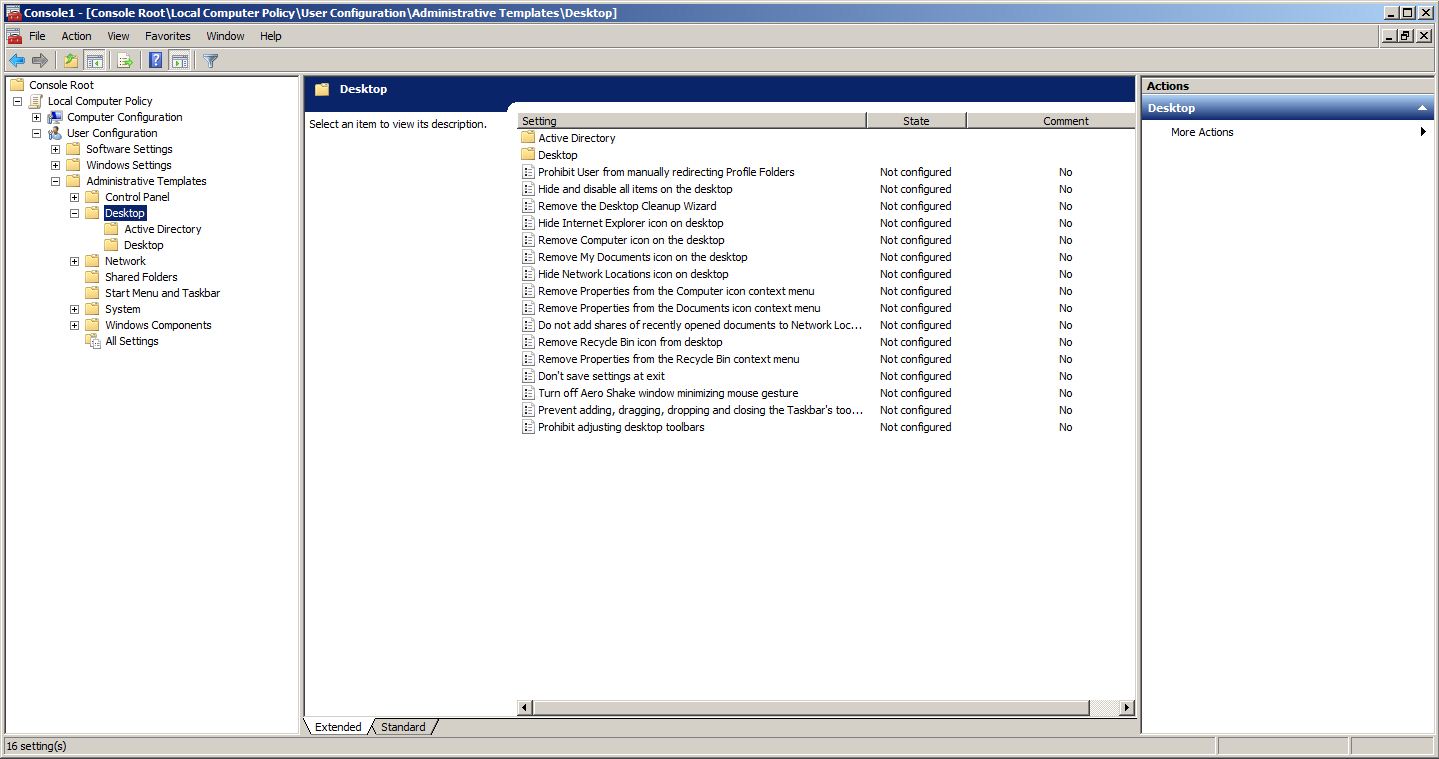Collapse the Desktop section in Actions pane
The width and height of the screenshot is (1439, 759).
tap(1422, 108)
